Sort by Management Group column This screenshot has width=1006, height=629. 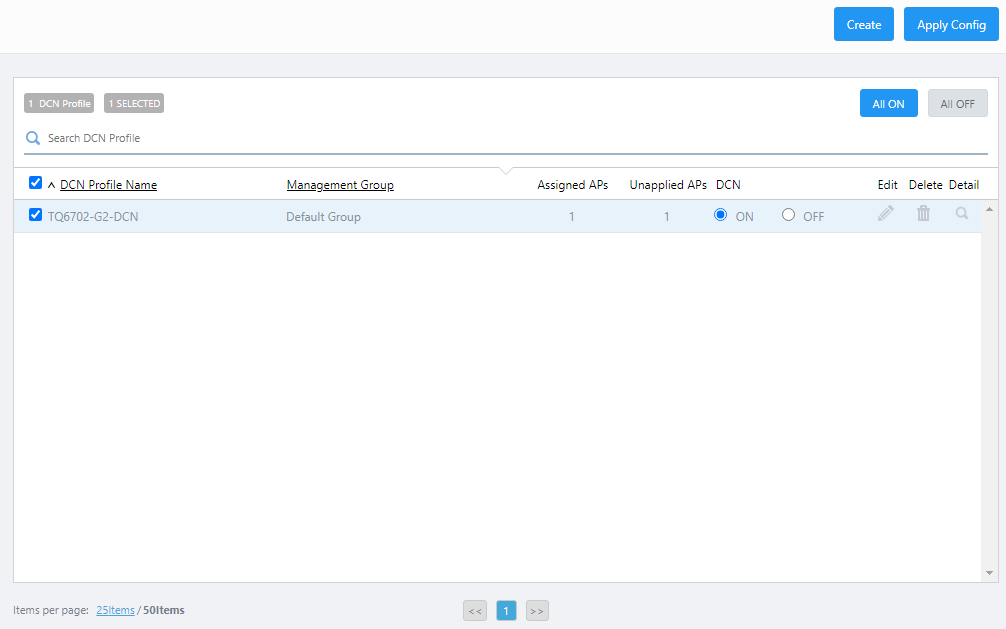click(340, 185)
